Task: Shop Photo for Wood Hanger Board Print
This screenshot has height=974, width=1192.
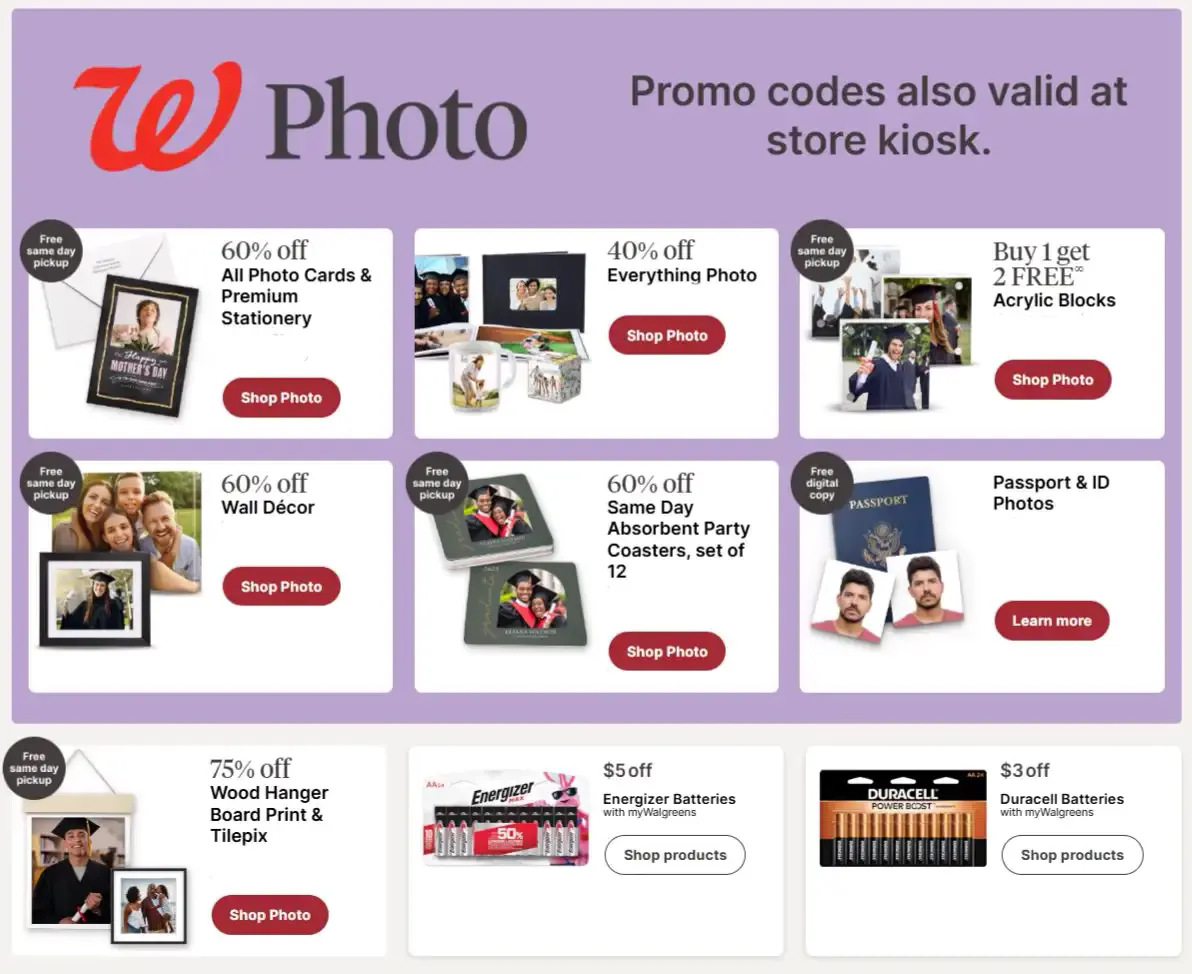Action: pyautogui.click(x=270, y=915)
